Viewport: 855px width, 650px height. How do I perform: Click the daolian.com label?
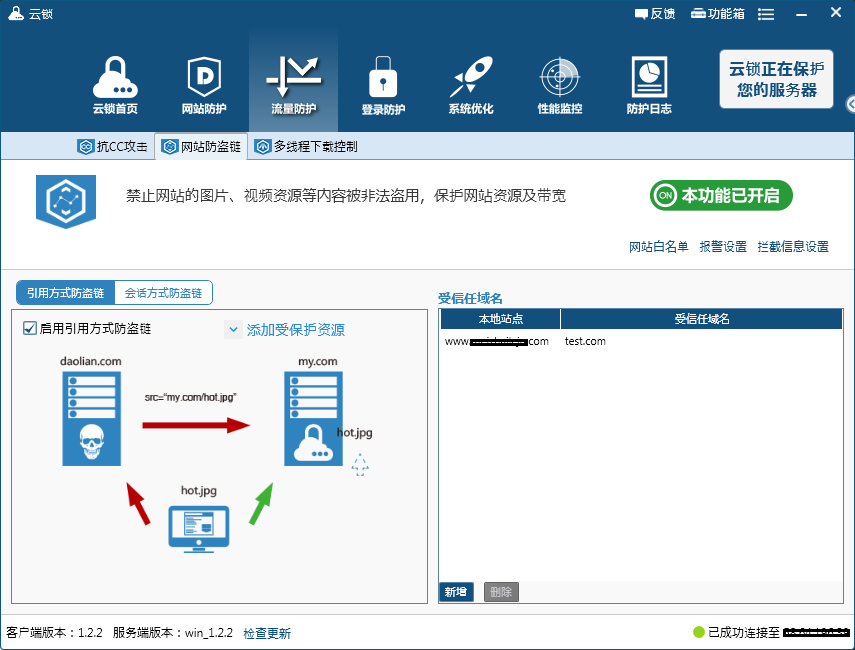click(x=91, y=361)
